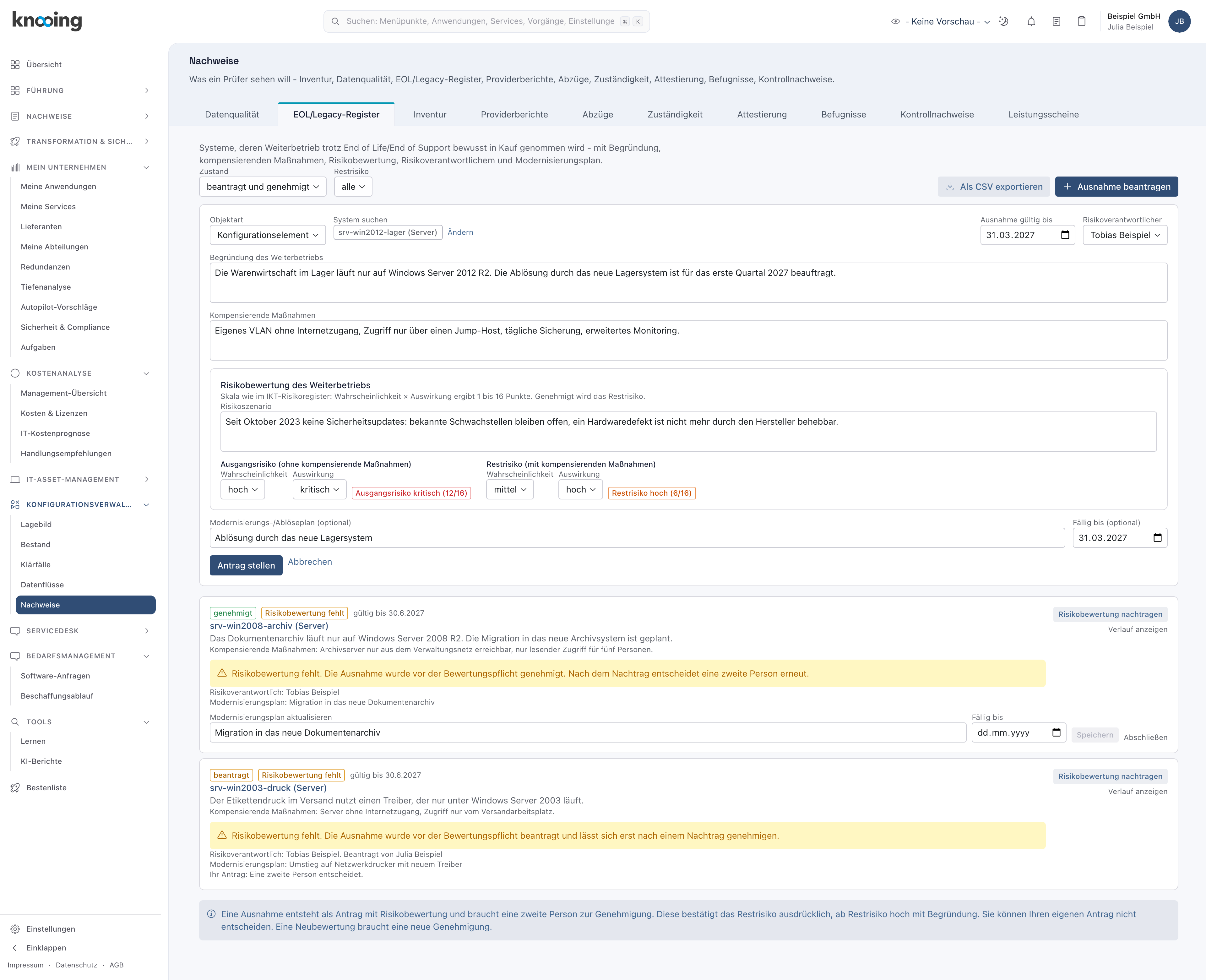
Task: Click Ausnahme beantragen button
Action: point(1116,186)
